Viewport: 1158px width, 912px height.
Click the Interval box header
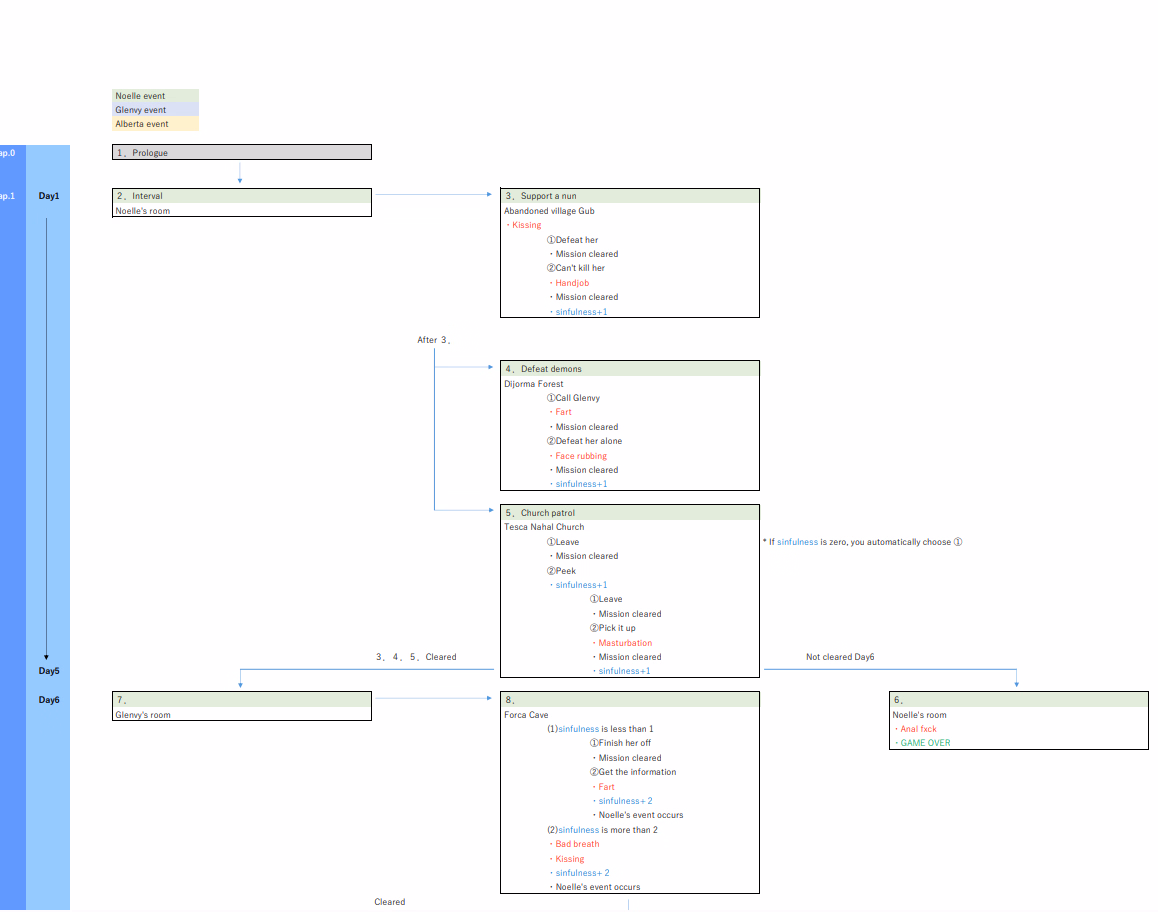tap(241, 196)
